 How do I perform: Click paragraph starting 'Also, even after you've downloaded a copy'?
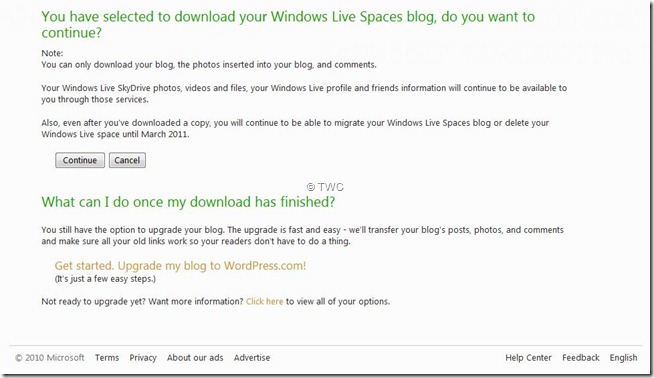click(x=295, y=129)
